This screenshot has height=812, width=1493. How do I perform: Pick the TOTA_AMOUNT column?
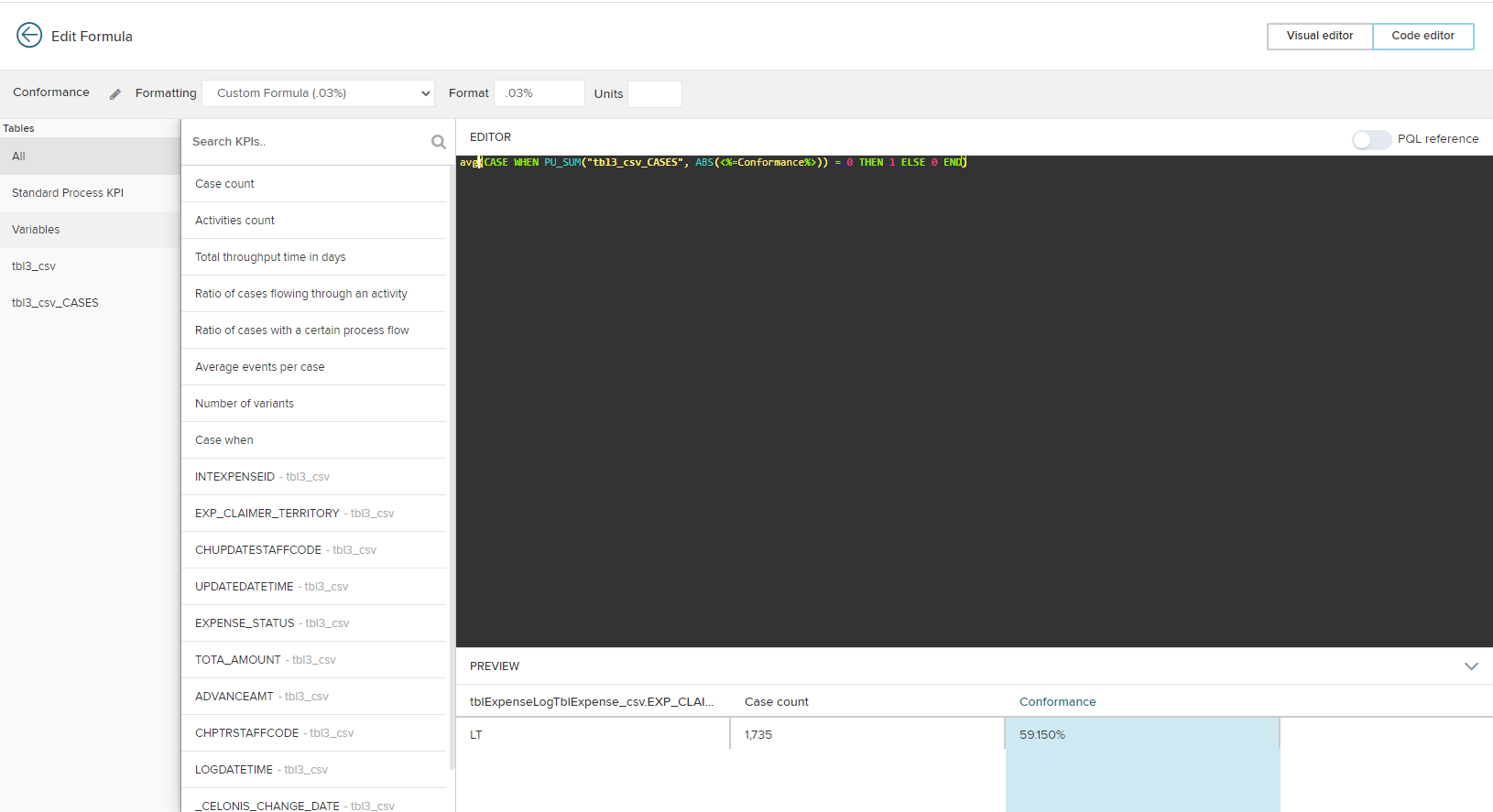click(x=314, y=660)
